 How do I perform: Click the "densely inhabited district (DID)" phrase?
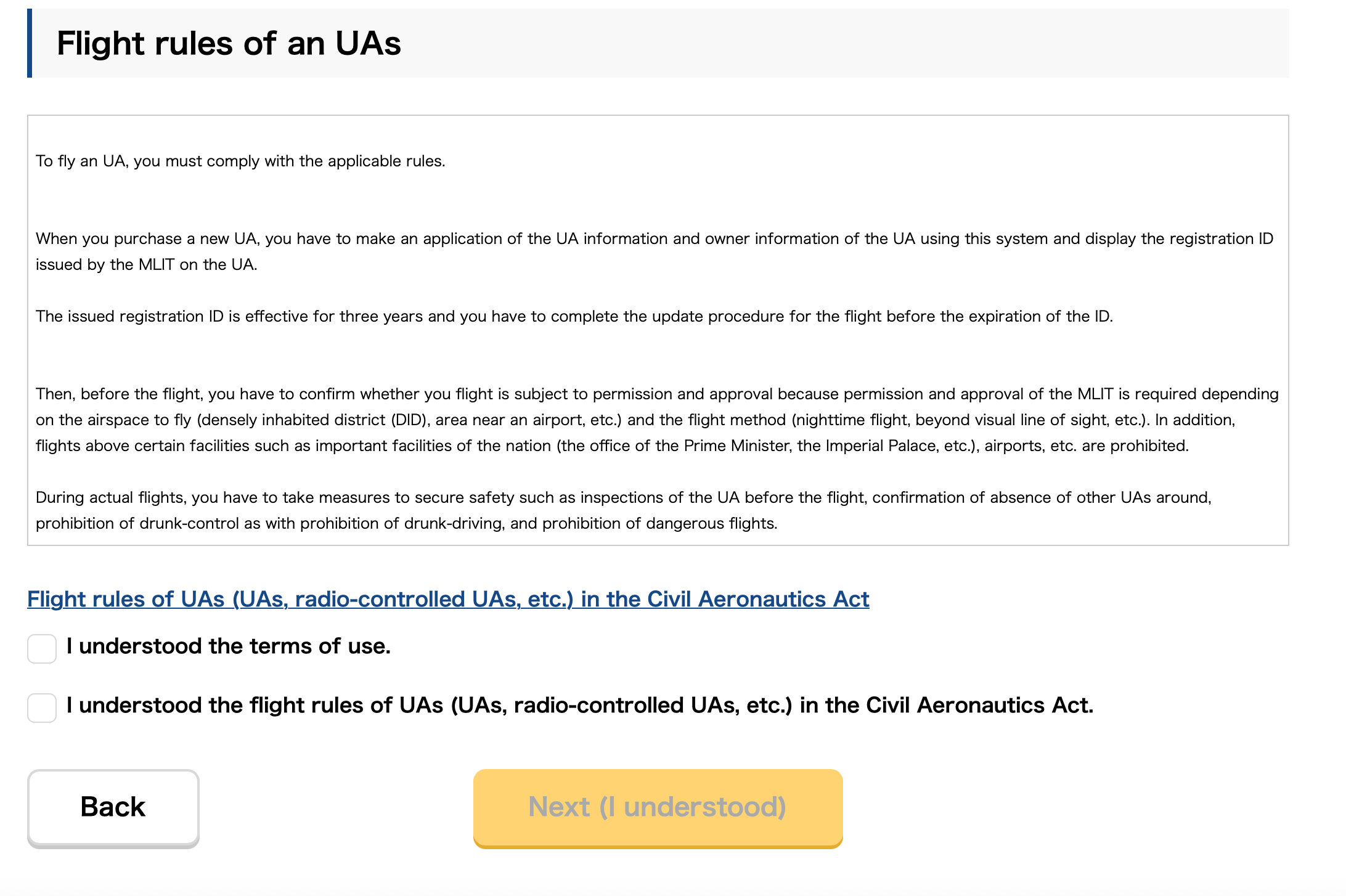314,420
